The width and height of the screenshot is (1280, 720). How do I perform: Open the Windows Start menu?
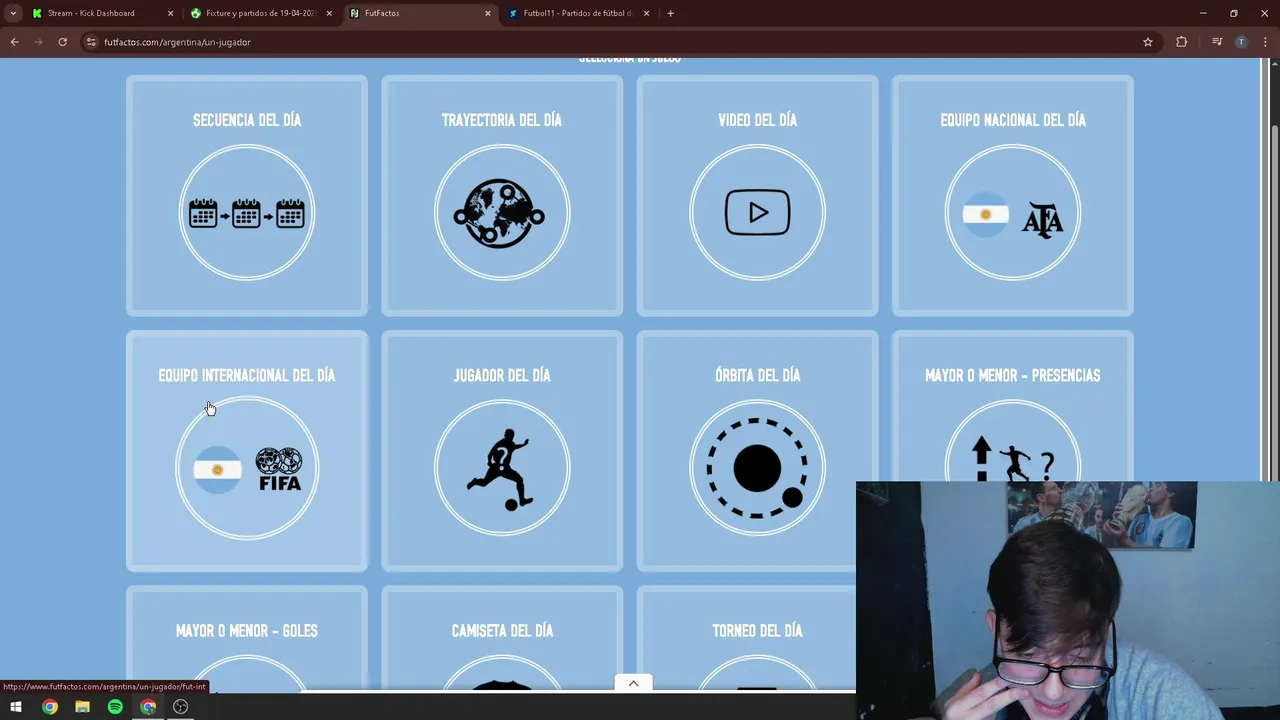16,707
